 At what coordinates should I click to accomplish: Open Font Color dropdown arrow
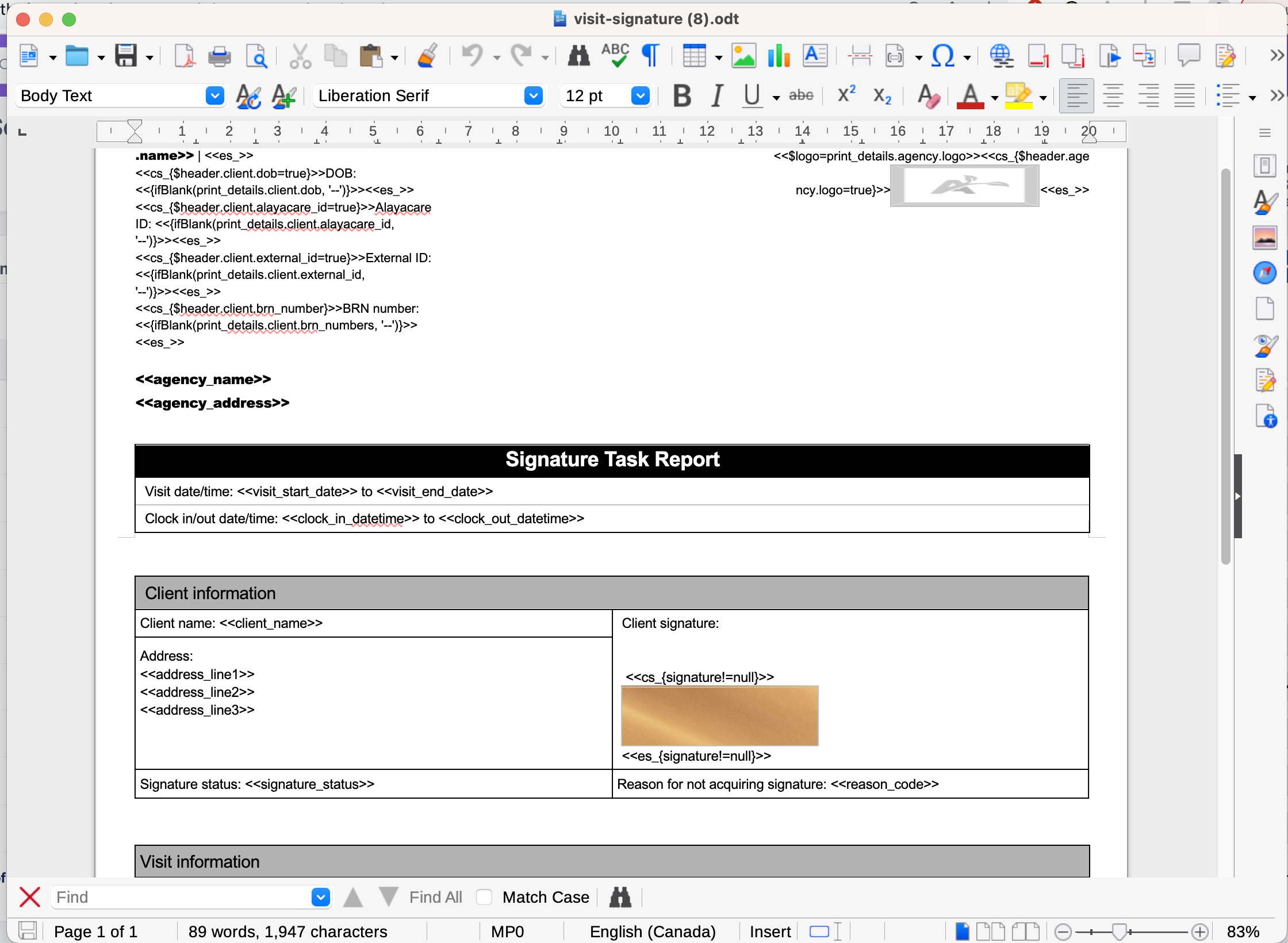click(995, 98)
